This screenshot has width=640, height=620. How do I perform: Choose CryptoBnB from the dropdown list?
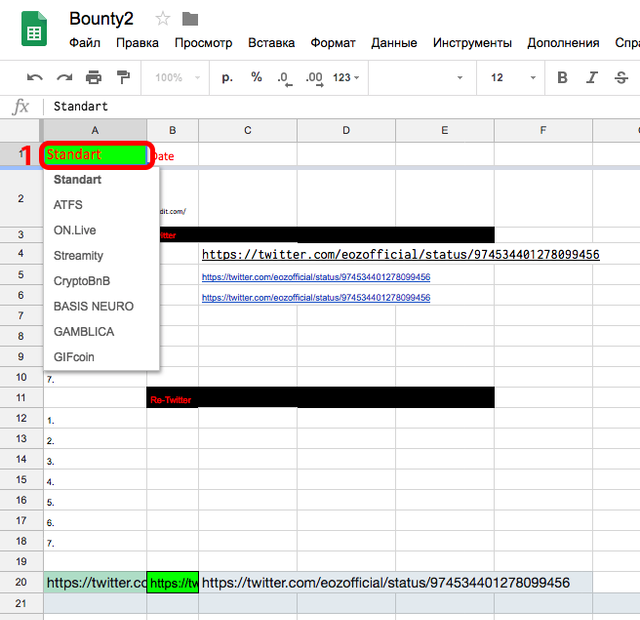(x=101, y=281)
